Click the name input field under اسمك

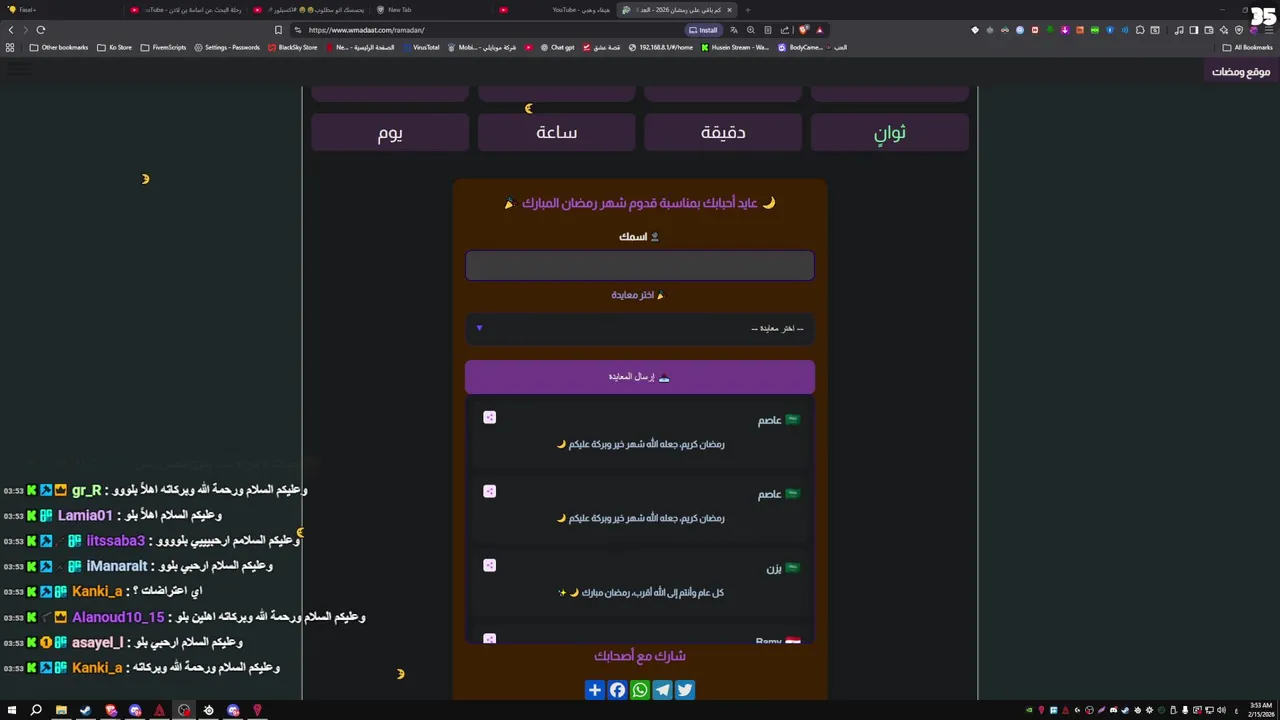pyautogui.click(x=640, y=265)
